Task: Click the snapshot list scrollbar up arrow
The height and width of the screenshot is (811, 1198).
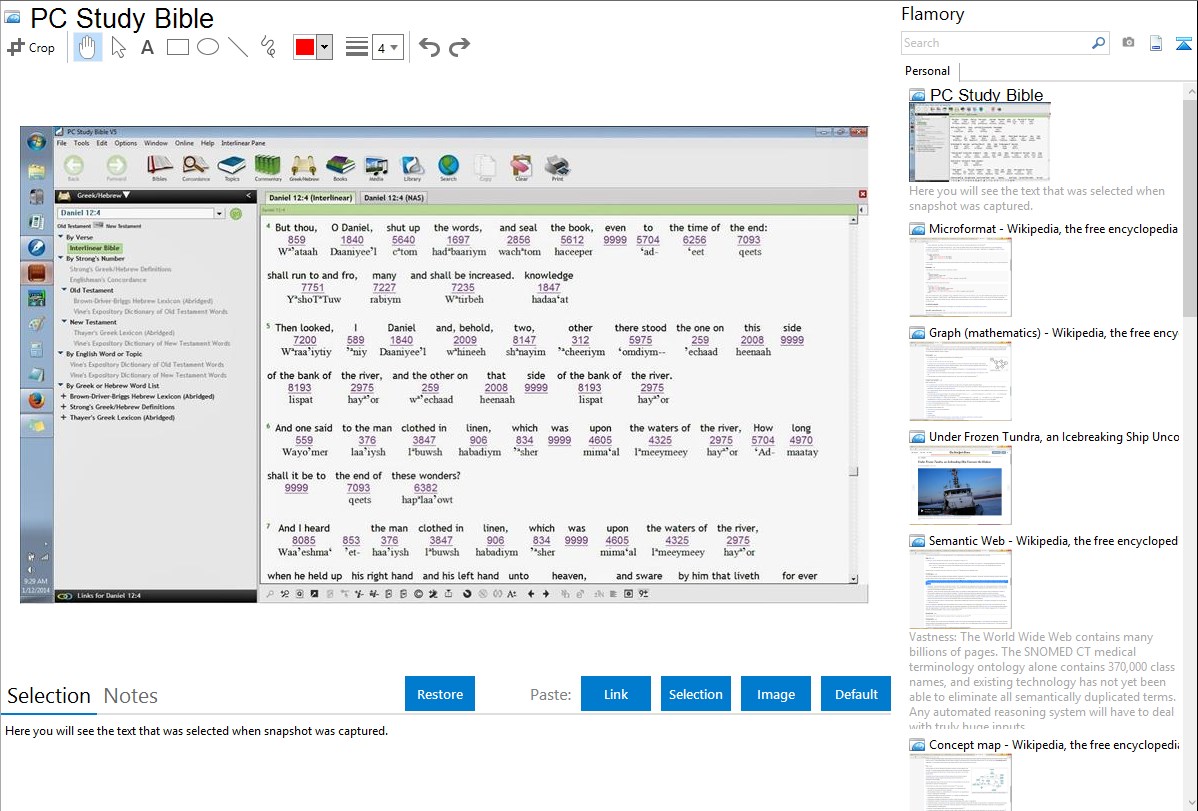Action: point(1191,92)
